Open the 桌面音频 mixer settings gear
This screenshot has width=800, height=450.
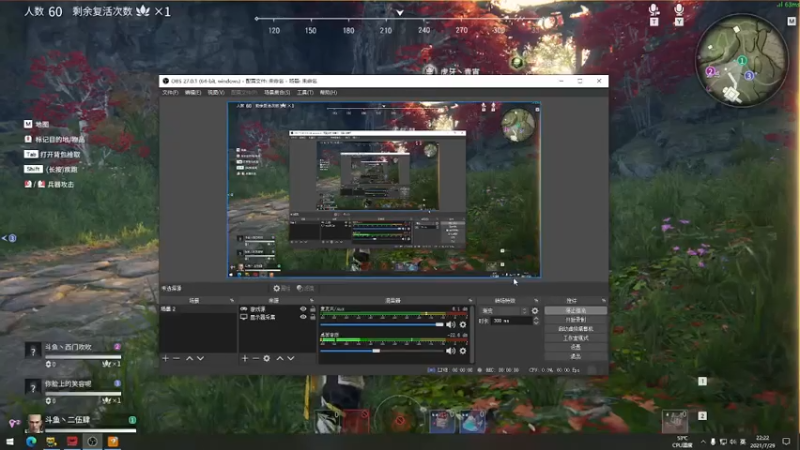(463, 351)
